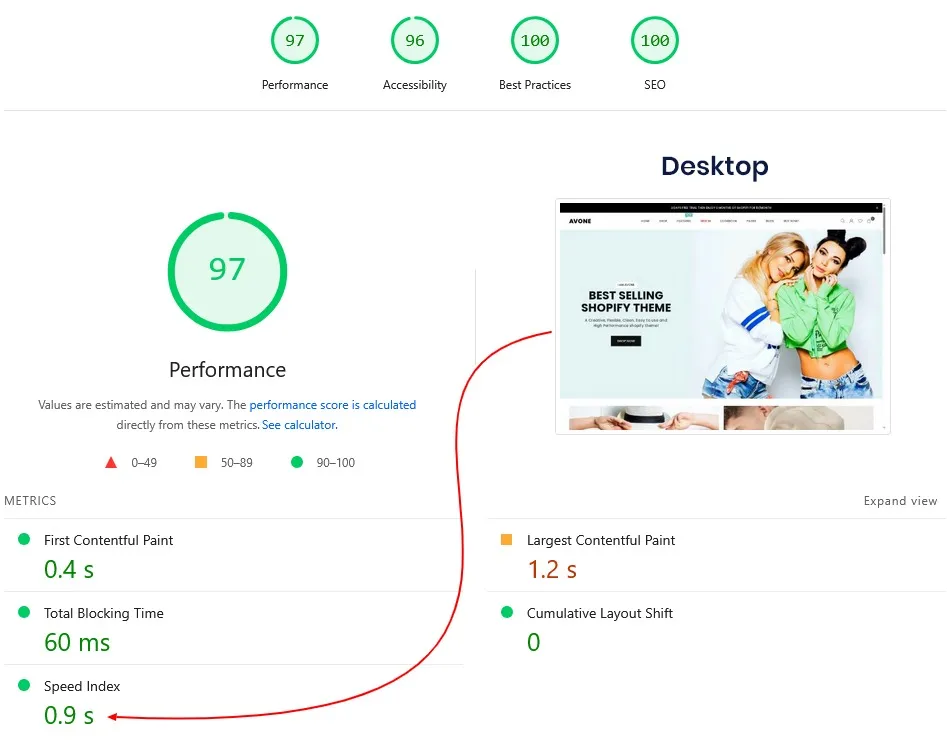Screen dimensions: 947x743
Task: Click the Speed Index 0.9 s value
Action: pos(69,716)
